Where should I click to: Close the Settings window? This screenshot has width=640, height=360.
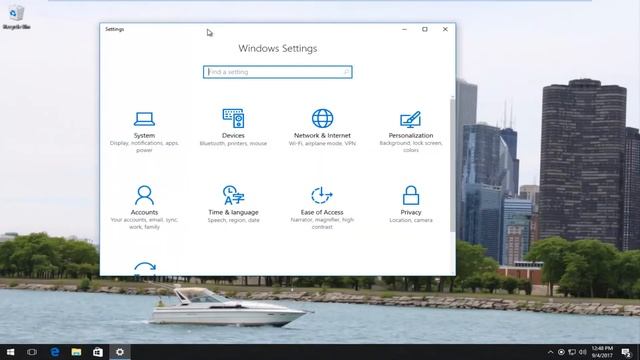point(445,29)
